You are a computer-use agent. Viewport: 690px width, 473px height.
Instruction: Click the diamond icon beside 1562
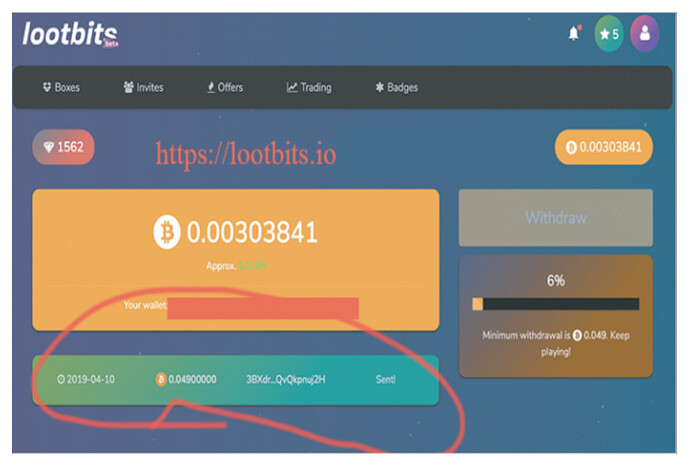point(49,147)
